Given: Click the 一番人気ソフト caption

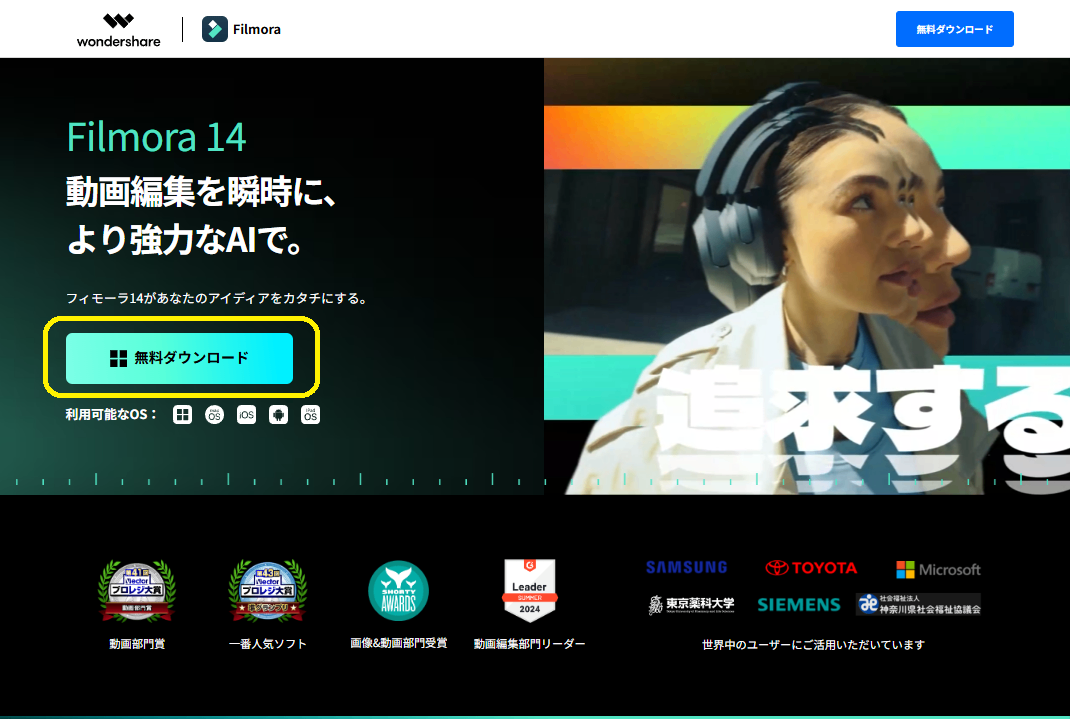Looking at the screenshot, I should 268,644.
